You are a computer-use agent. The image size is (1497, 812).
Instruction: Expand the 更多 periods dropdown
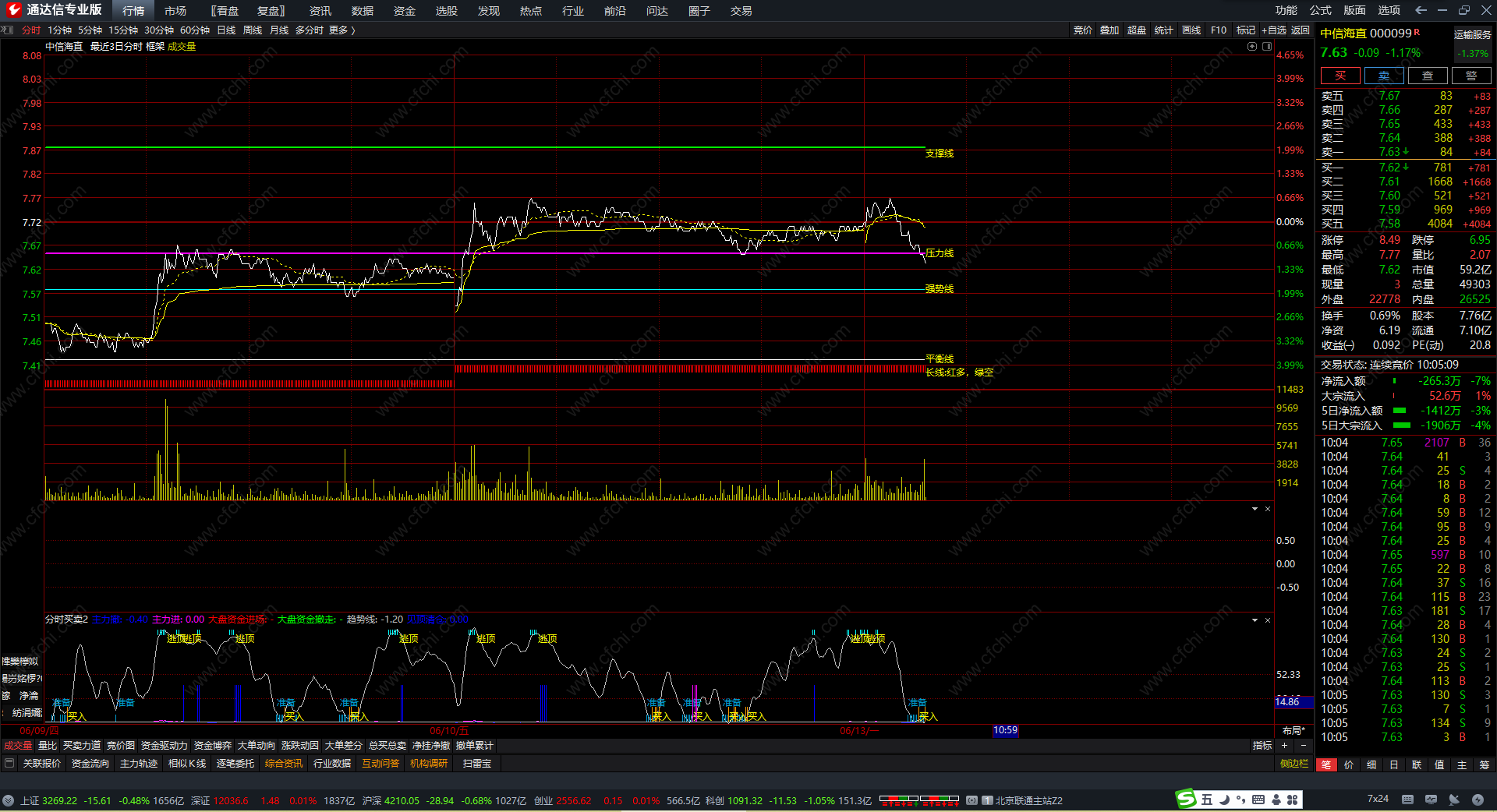pos(342,30)
